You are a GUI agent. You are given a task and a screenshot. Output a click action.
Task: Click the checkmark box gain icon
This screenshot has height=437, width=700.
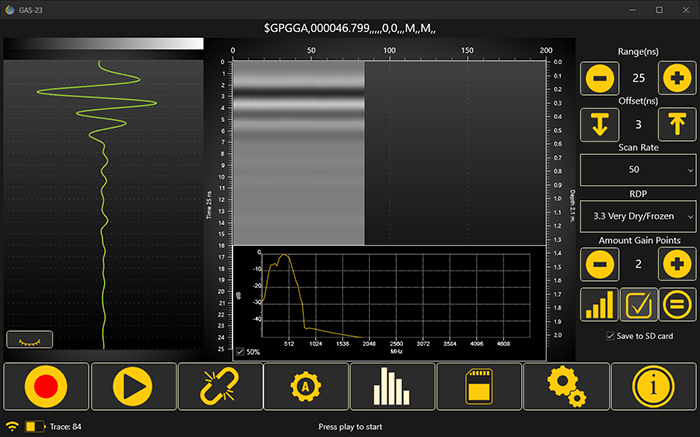[638, 305]
